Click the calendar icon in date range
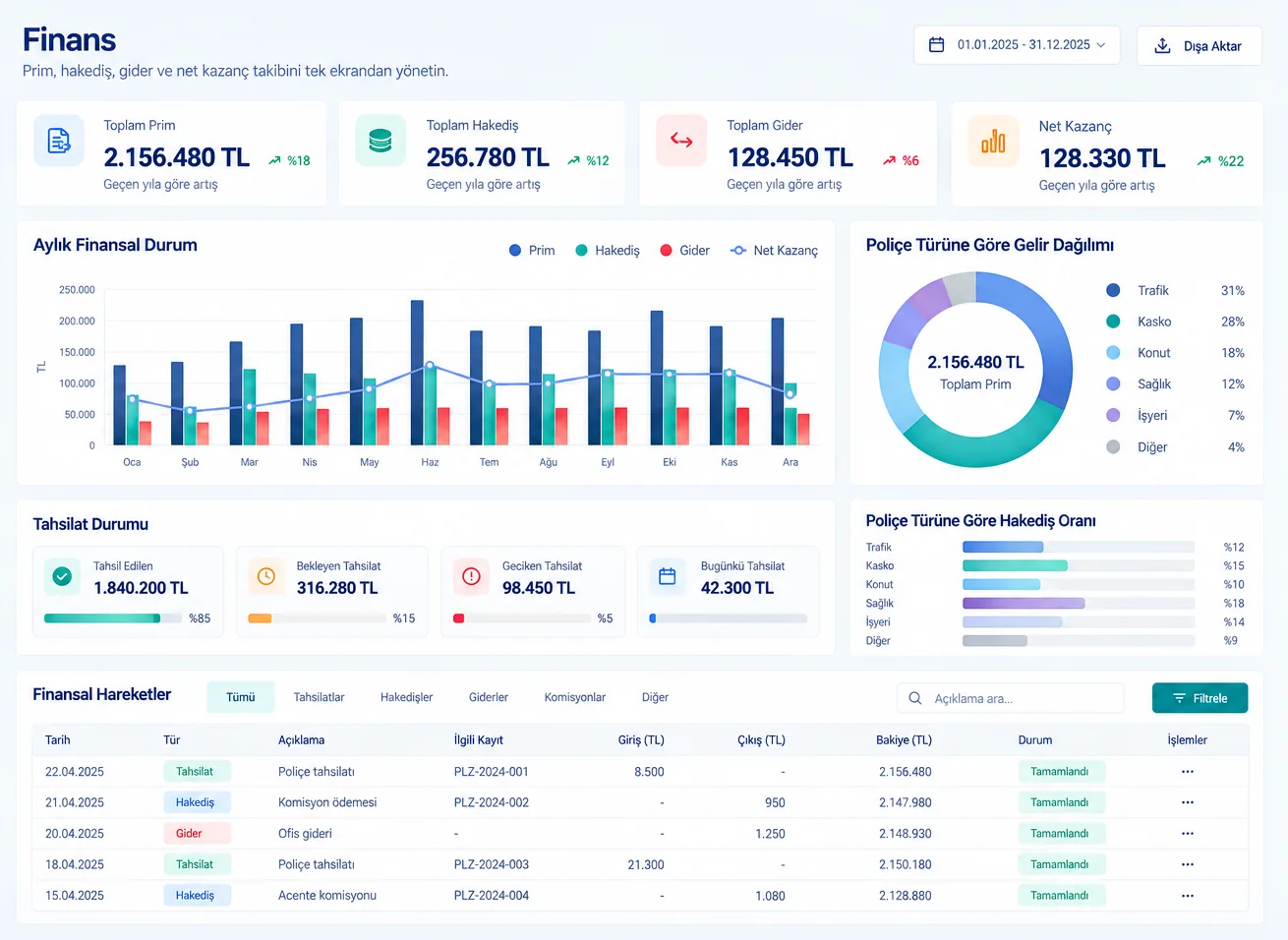Screen dimensions: 1288x940 tap(936, 45)
